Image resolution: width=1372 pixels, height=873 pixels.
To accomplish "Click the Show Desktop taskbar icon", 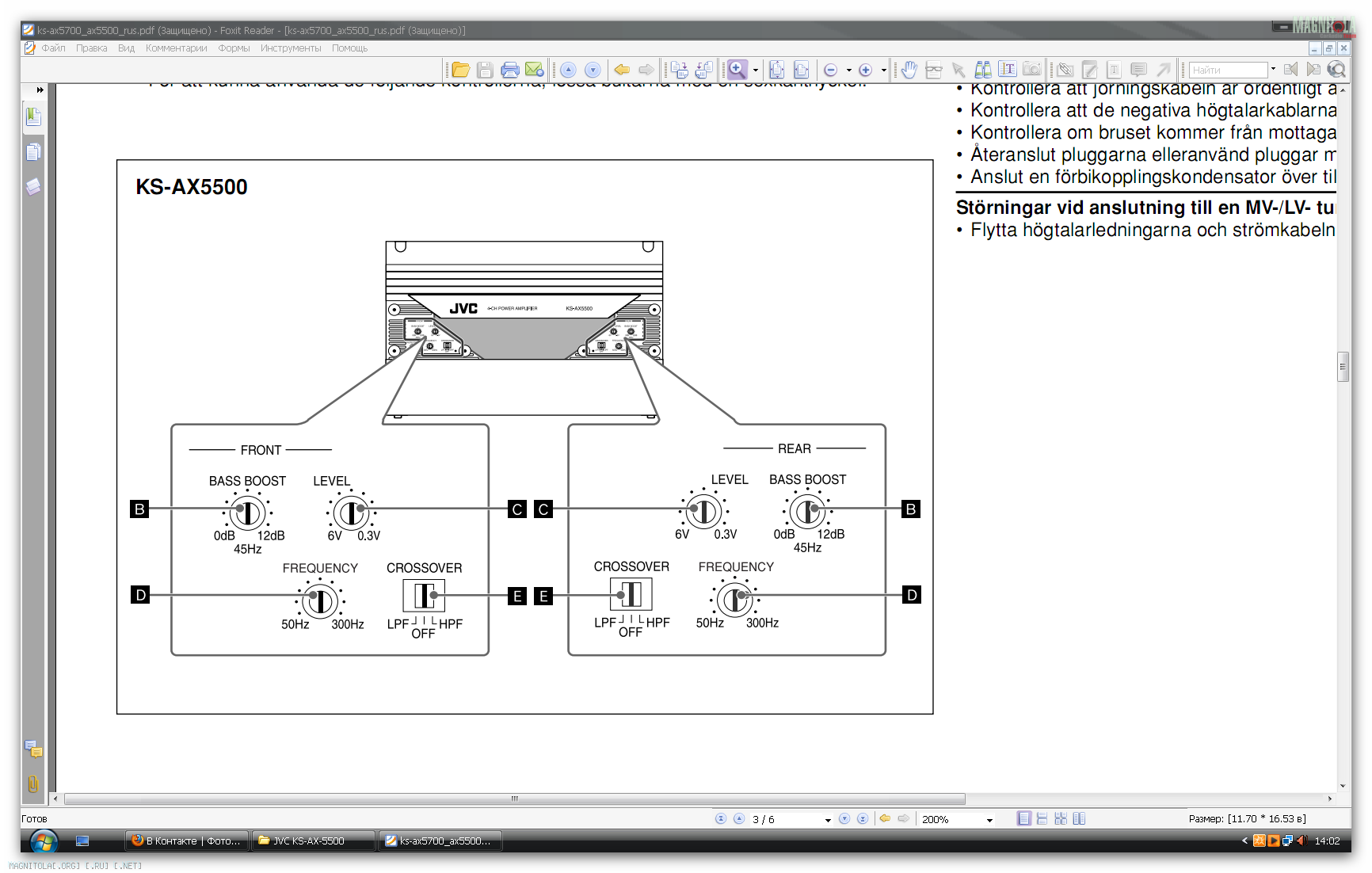I will pyautogui.click(x=82, y=841).
